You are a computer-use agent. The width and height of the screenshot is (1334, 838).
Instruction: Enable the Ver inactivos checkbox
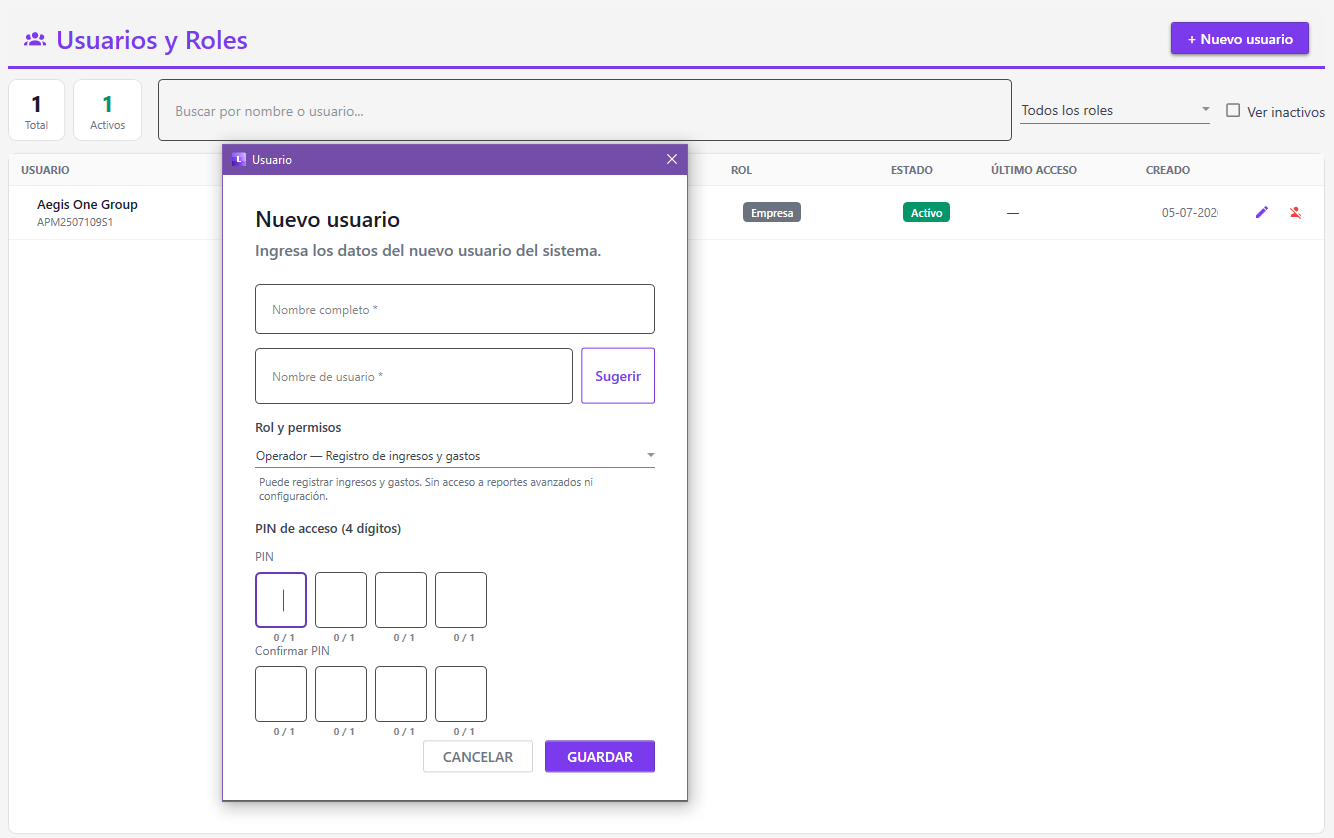1233,111
